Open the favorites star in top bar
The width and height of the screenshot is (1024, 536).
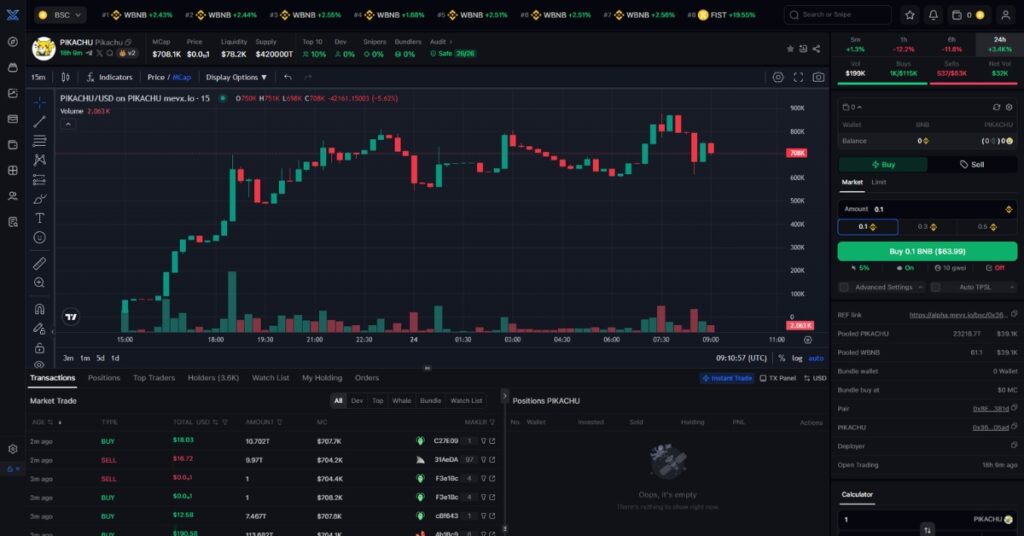click(x=910, y=14)
